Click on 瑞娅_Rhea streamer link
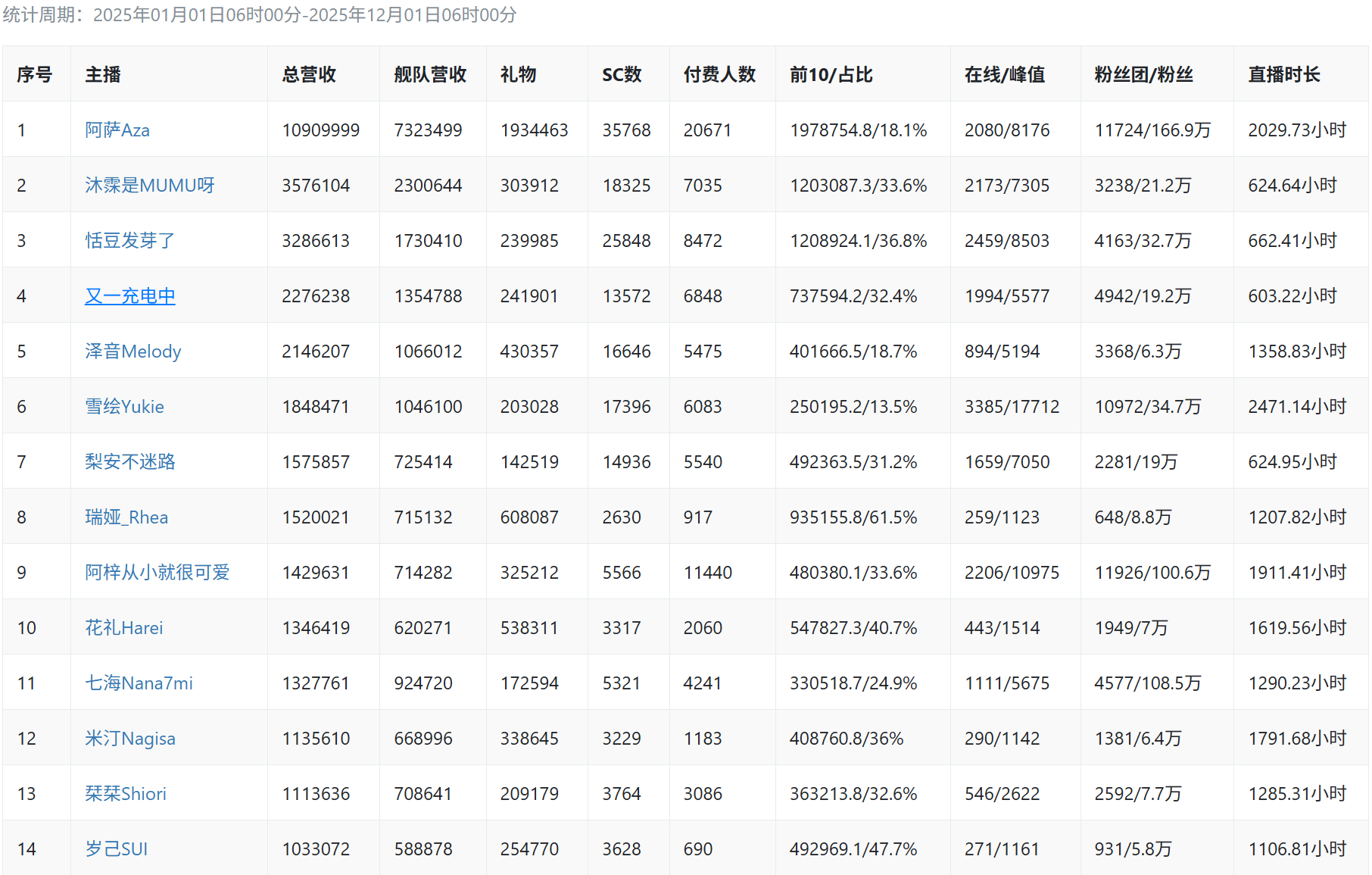Image resolution: width=1372 pixels, height=875 pixels. point(126,517)
